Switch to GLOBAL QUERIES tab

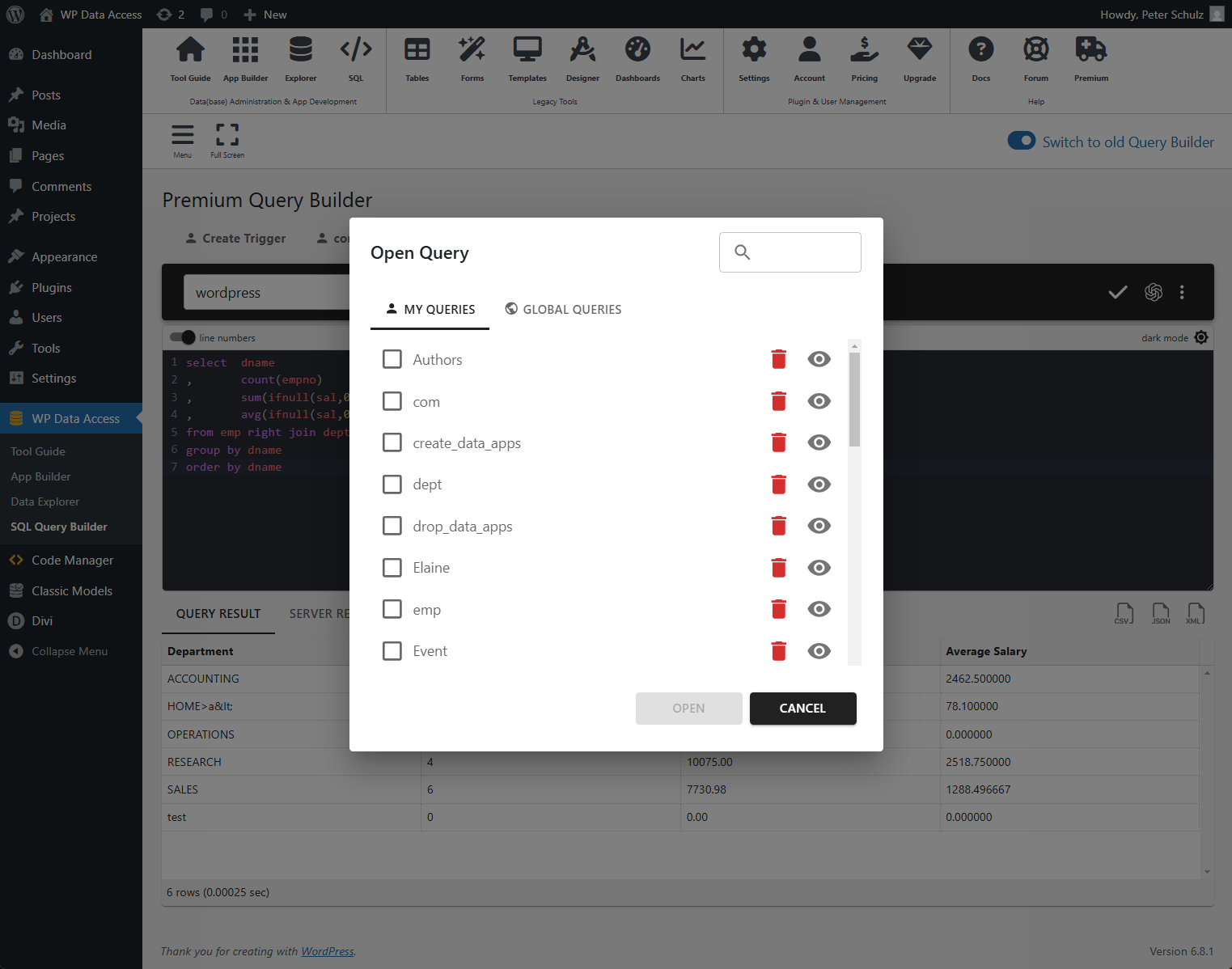[x=563, y=309]
